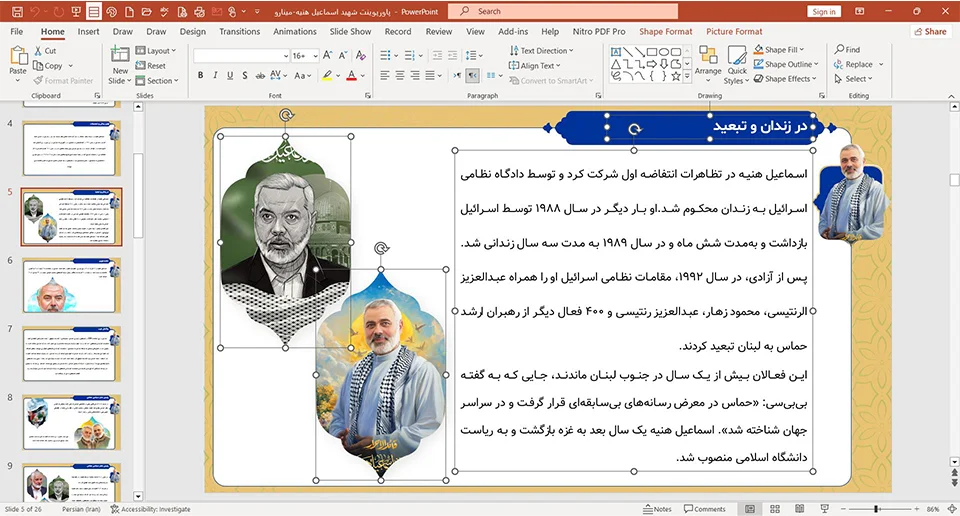Select the text box shape in gallery
Screen dimensions: 960x516
pos(616,52)
